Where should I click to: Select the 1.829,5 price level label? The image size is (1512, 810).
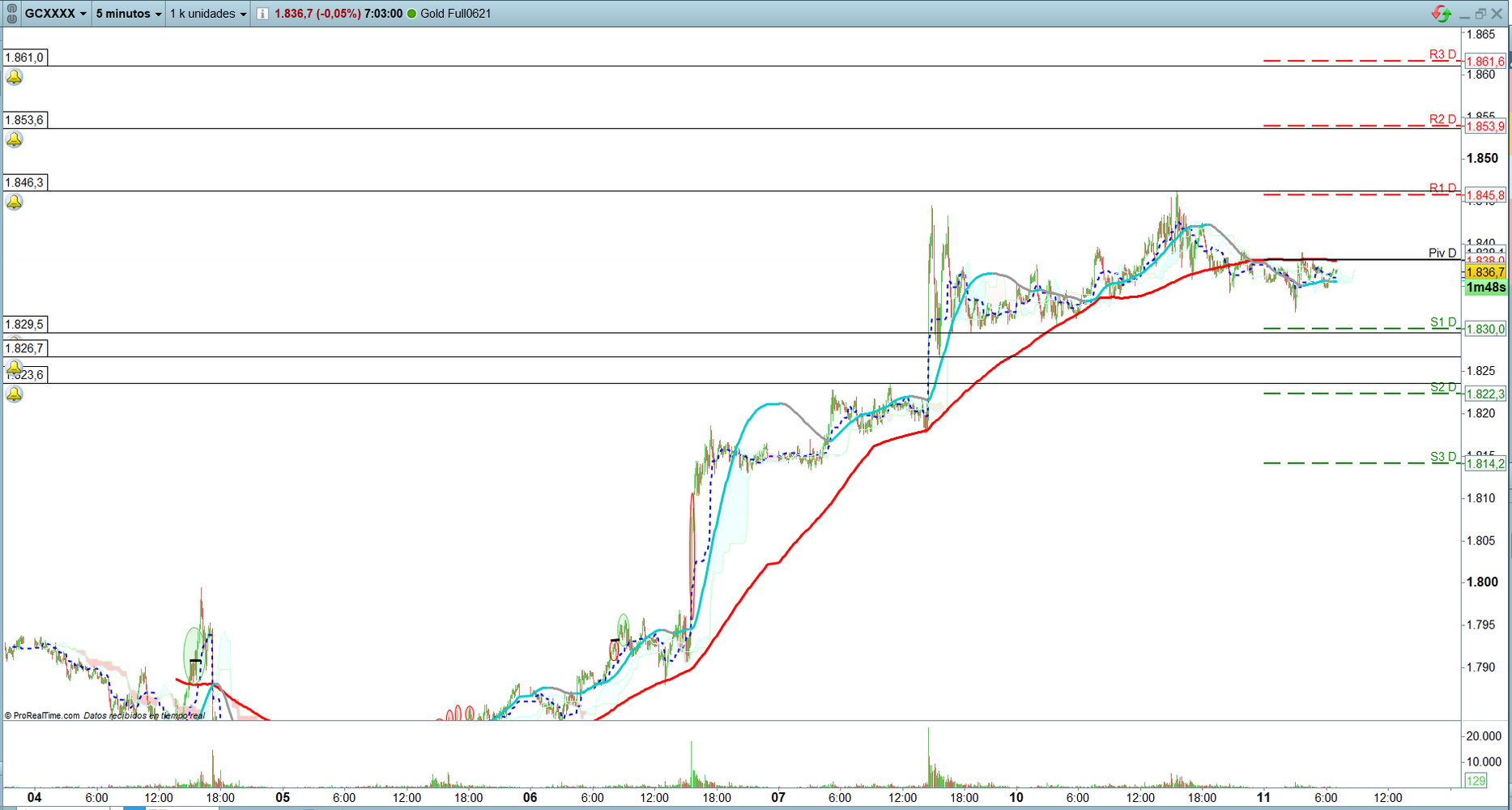click(25, 325)
